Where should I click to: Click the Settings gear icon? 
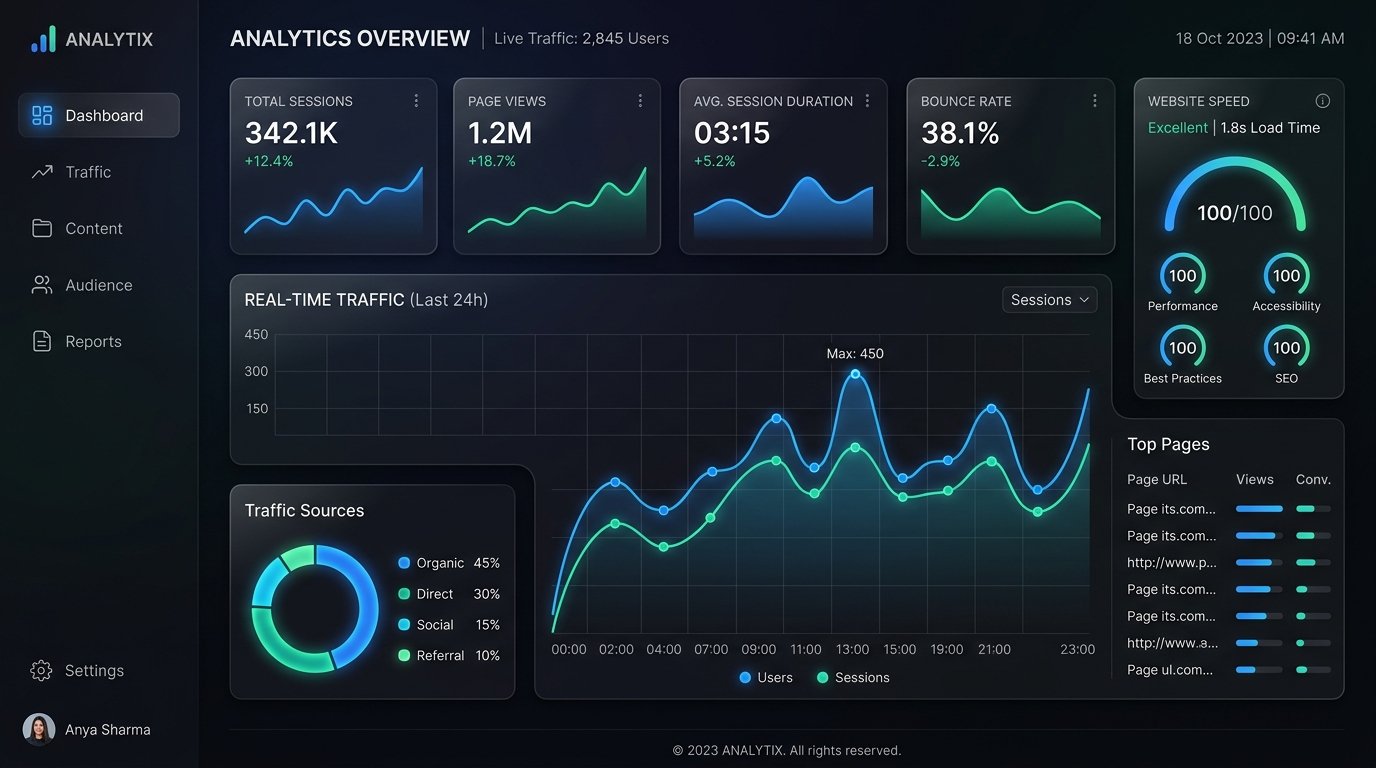(41, 671)
